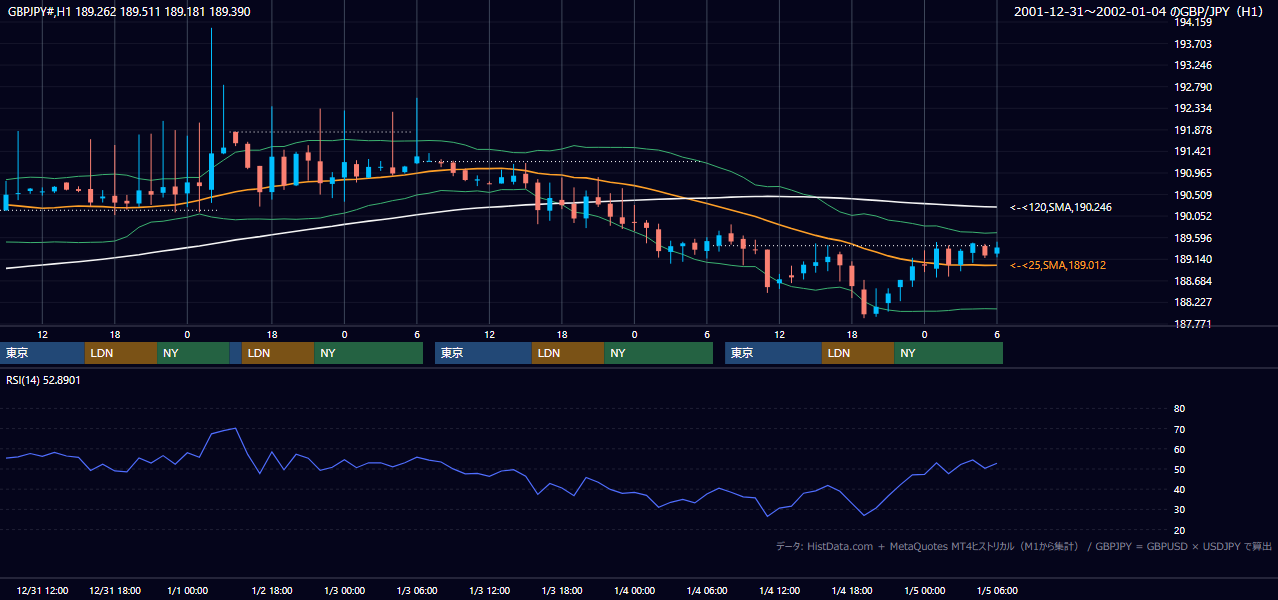The width and height of the screenshot is (1278, 600).
Task: Select the 1/3 12:00 timeline label
Action: pyautogui.click(x=489, y=590)
